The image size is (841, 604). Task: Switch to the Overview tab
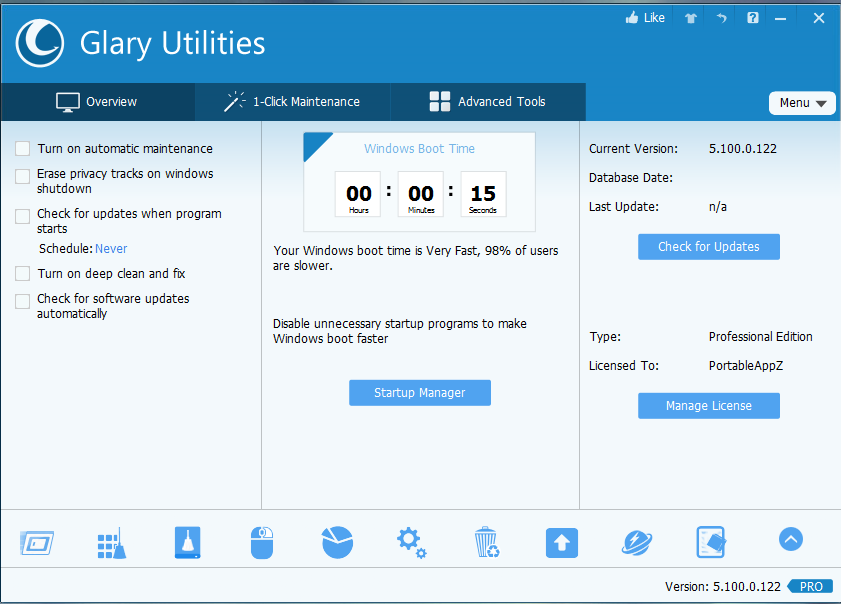[98, 102]
